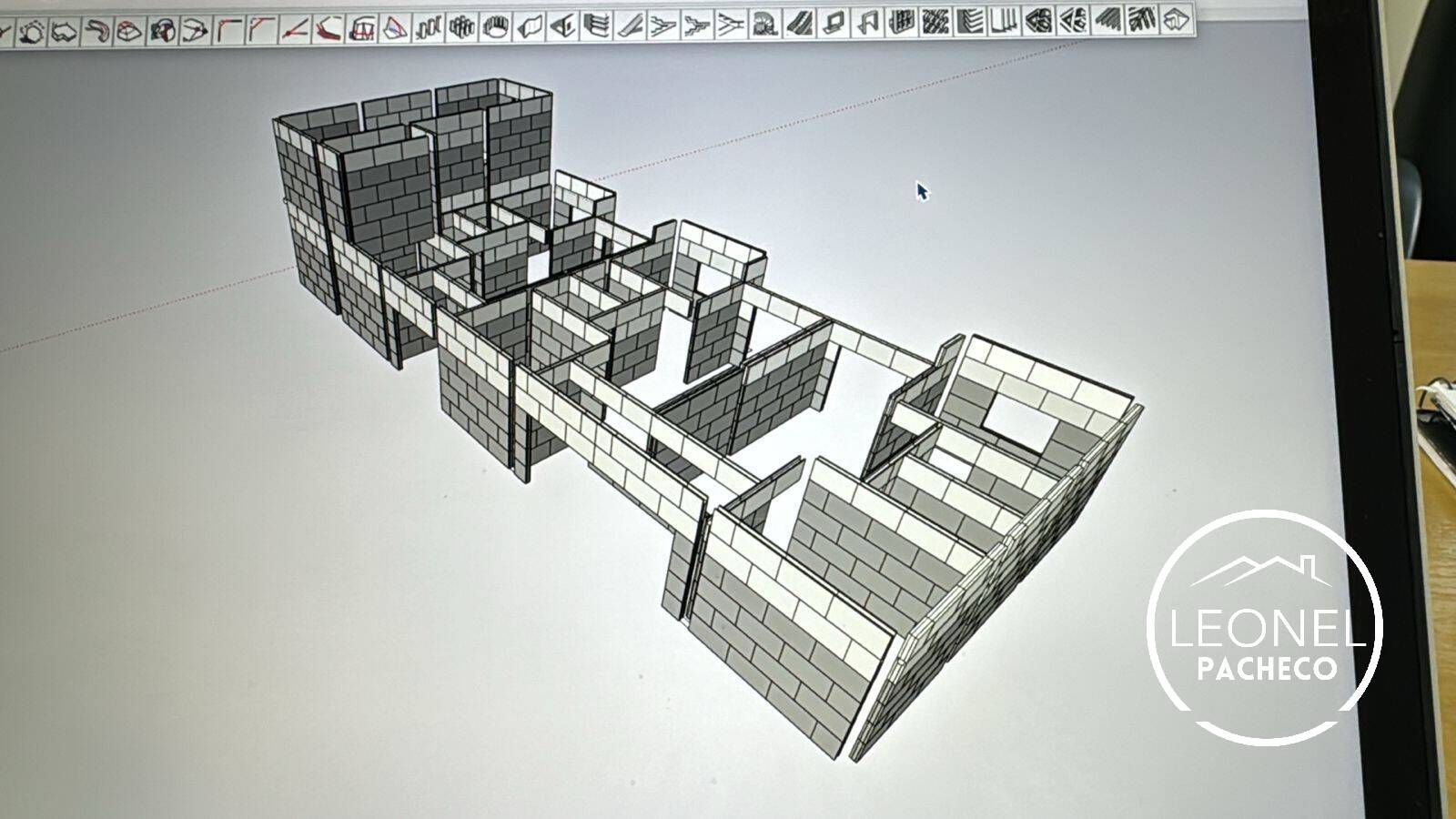Choose the hexagonal striped roof icon
Screen dimensions: 1456x819
[x=1038, y=20]
